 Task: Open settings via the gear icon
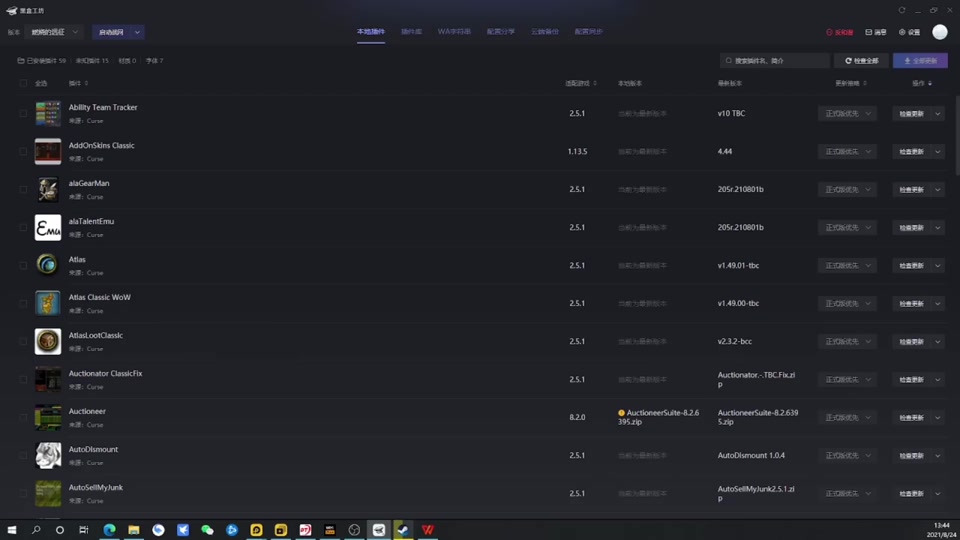click(x=902, y=32)
